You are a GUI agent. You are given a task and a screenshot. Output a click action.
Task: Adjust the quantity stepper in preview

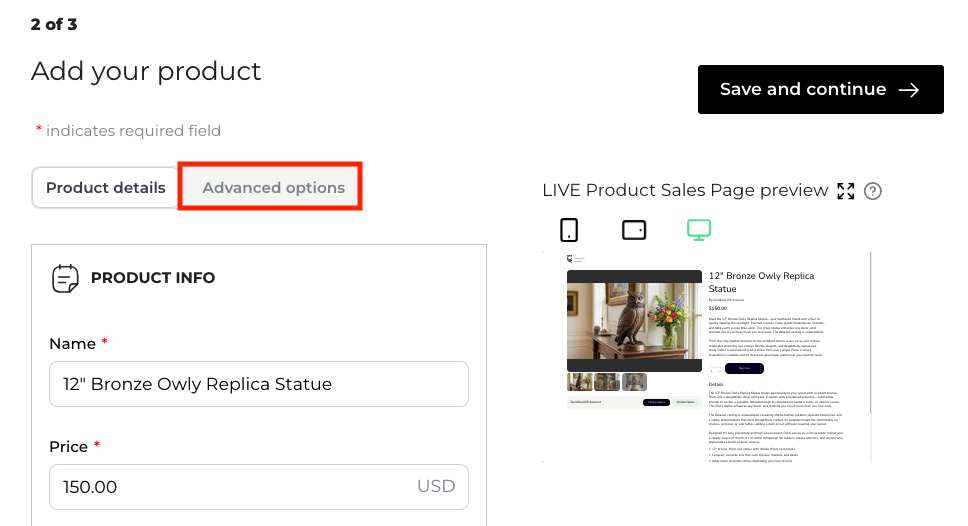[x=717, y=368]
